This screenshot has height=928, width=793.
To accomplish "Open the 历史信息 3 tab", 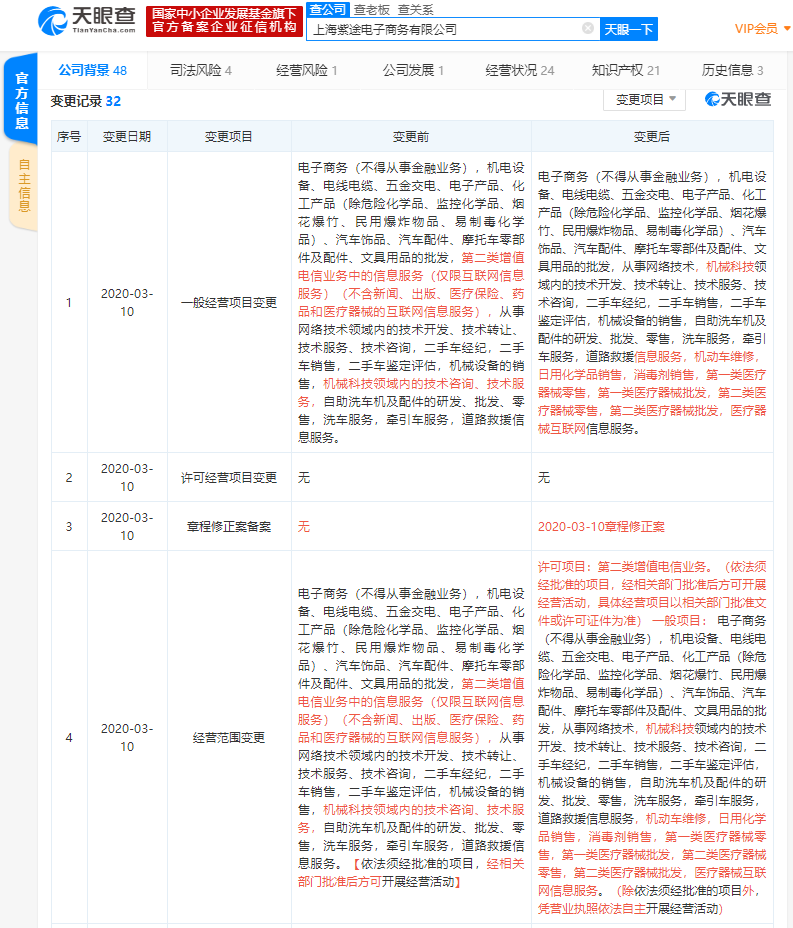I will (x=733, y=70).
